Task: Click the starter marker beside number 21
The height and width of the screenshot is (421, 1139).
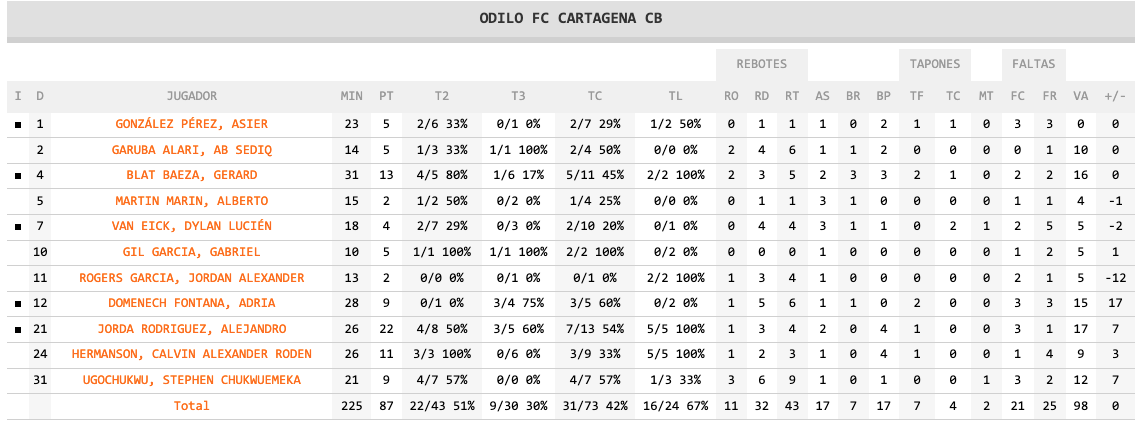Action: (x=17, y=329)
